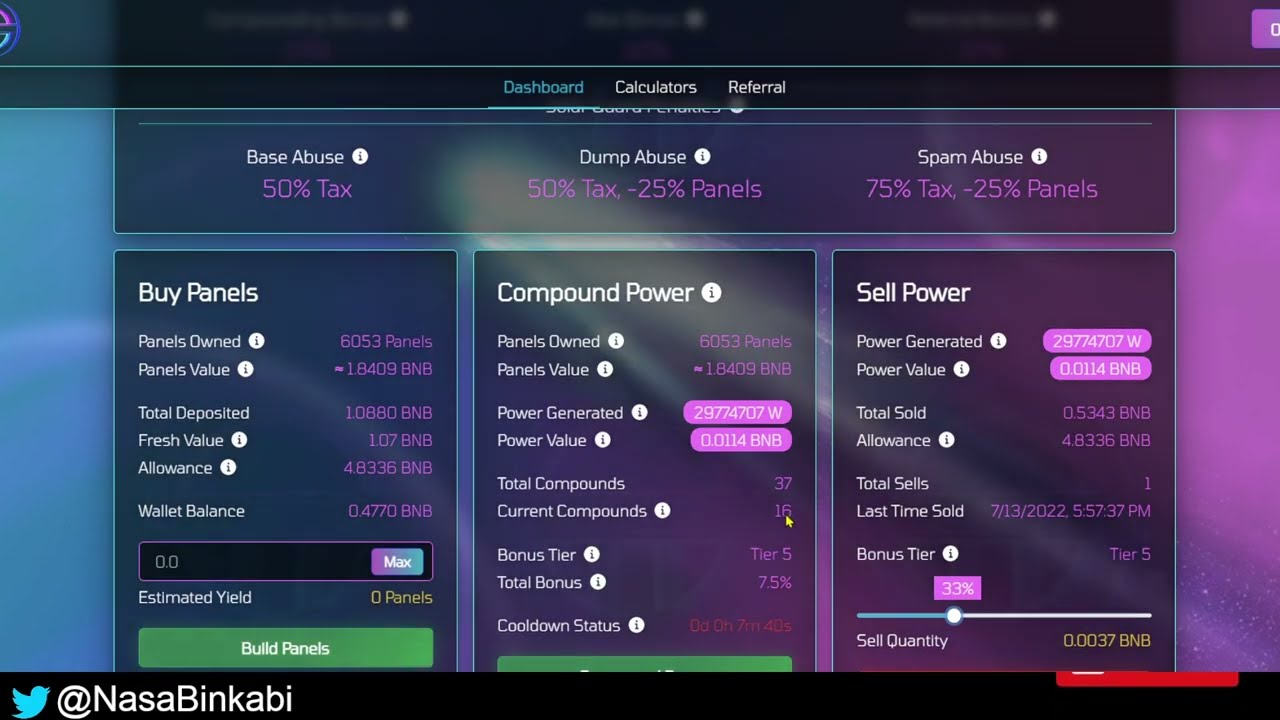1280x720 pixels.
Task: Click the Estimated Yield 0 Panels value
Action: pyautogui.click(x=402, y=597)
